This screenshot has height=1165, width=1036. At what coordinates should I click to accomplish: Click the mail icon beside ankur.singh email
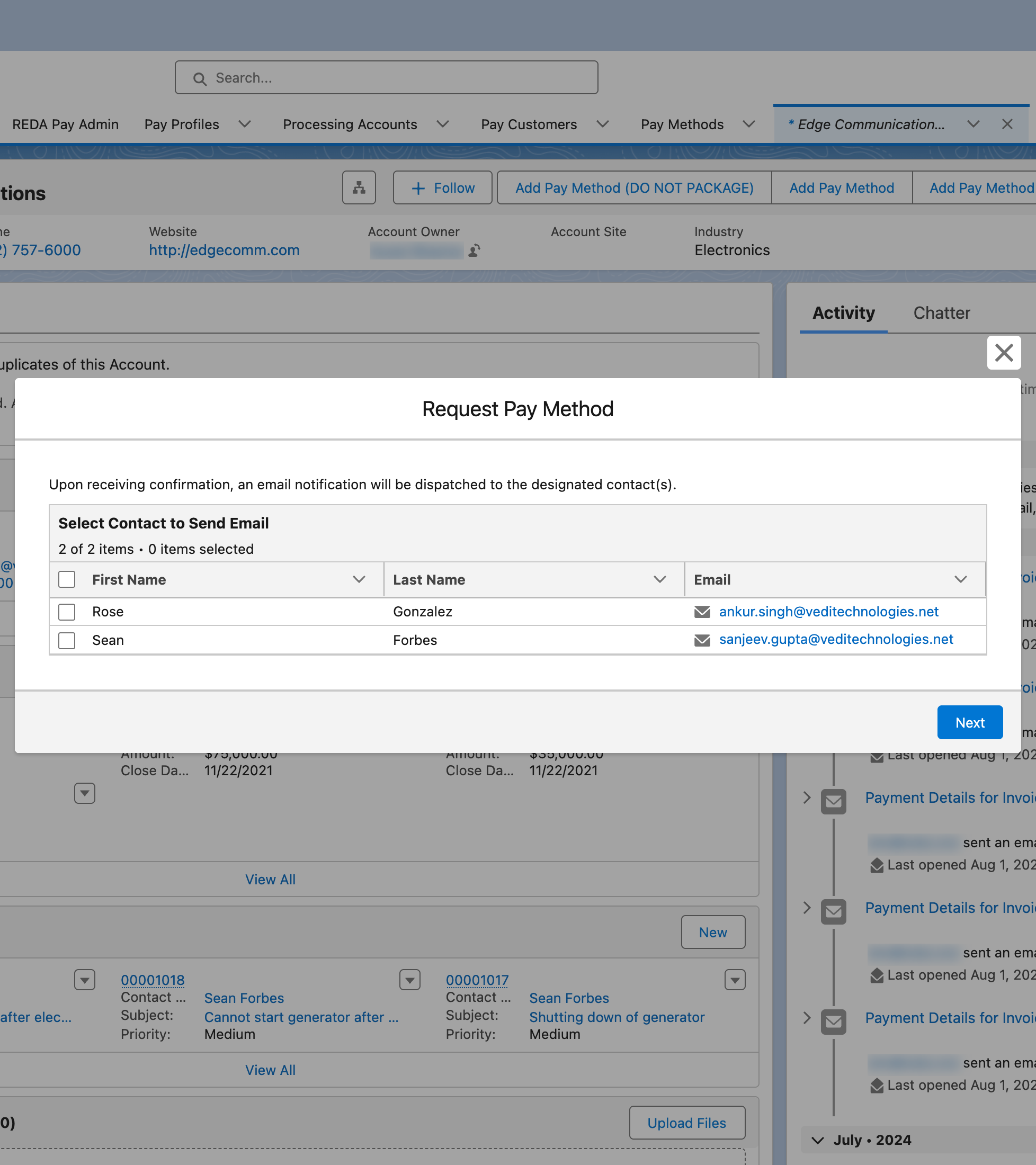702,612
